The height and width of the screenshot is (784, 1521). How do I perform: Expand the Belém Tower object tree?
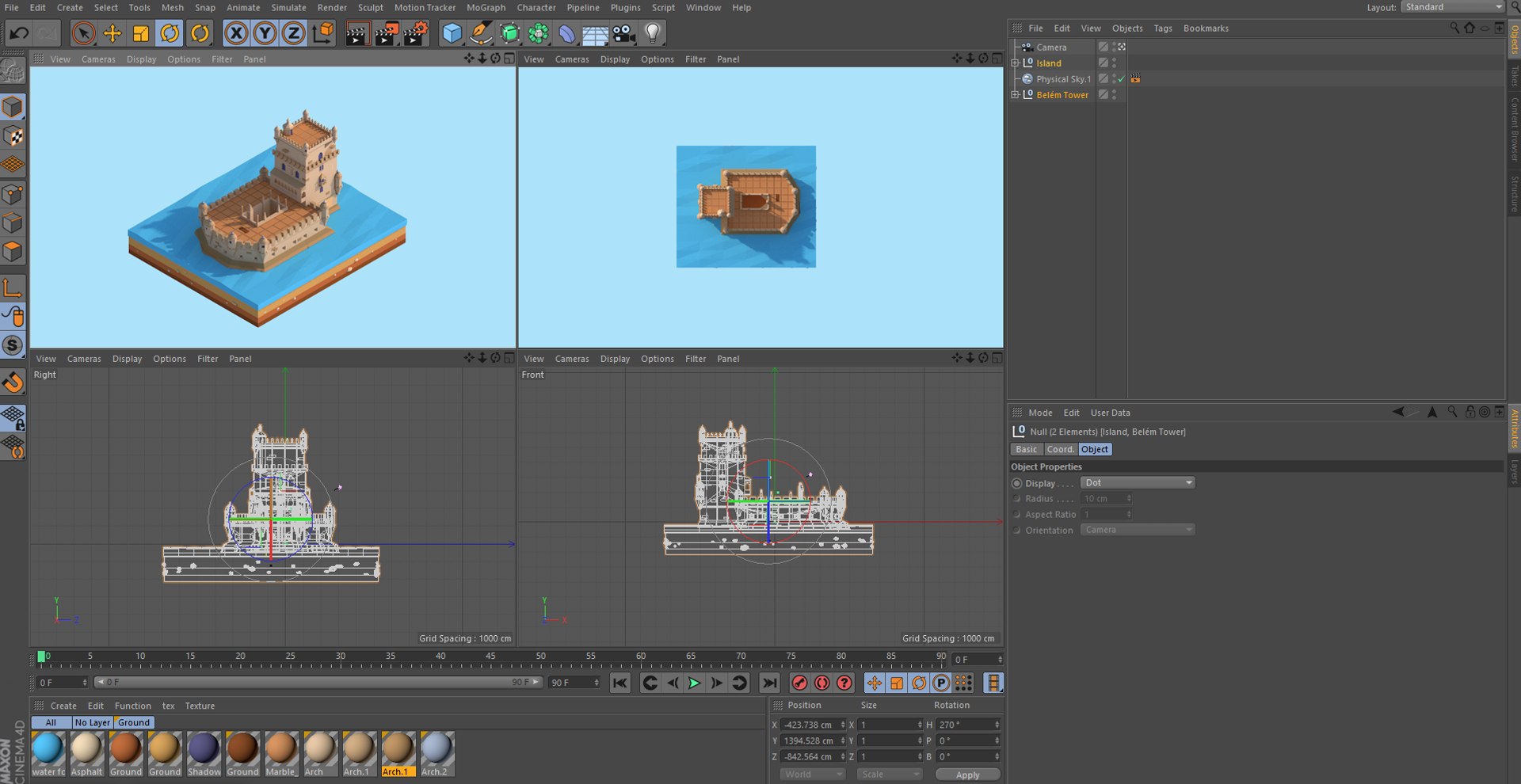[1015, 95]
